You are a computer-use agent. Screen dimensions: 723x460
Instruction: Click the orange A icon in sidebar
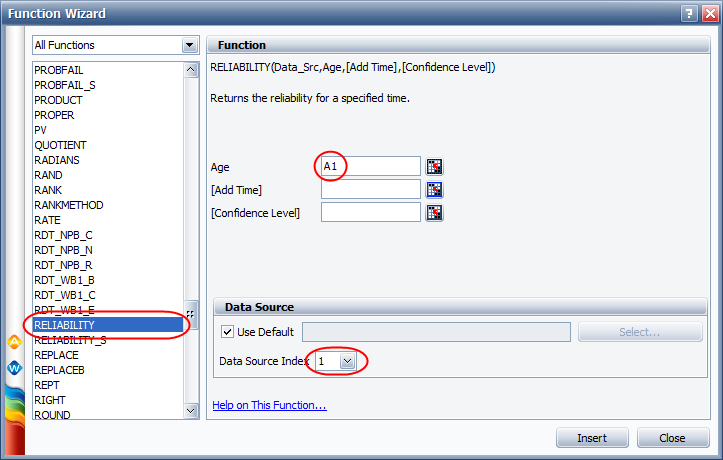(x=14, y=342)
